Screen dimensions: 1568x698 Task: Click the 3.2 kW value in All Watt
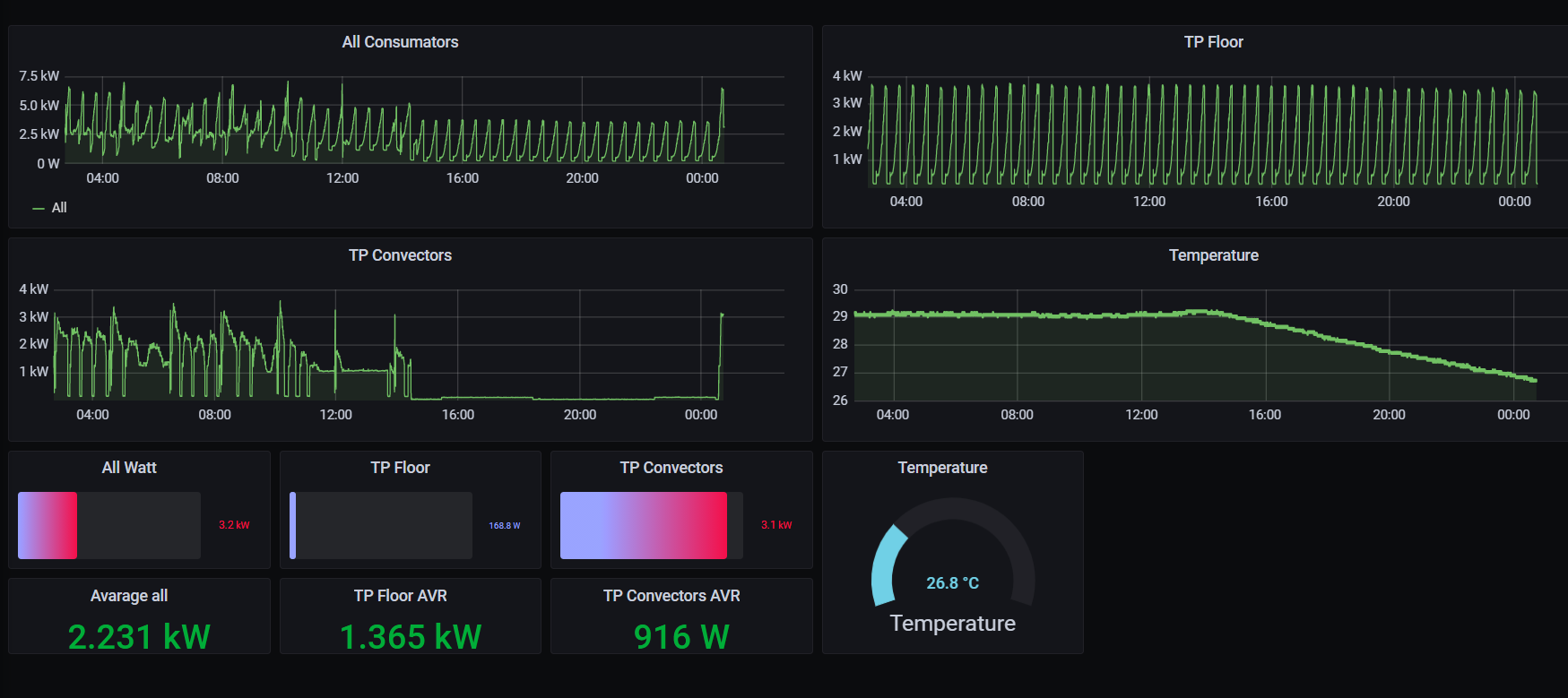(234, 525)
